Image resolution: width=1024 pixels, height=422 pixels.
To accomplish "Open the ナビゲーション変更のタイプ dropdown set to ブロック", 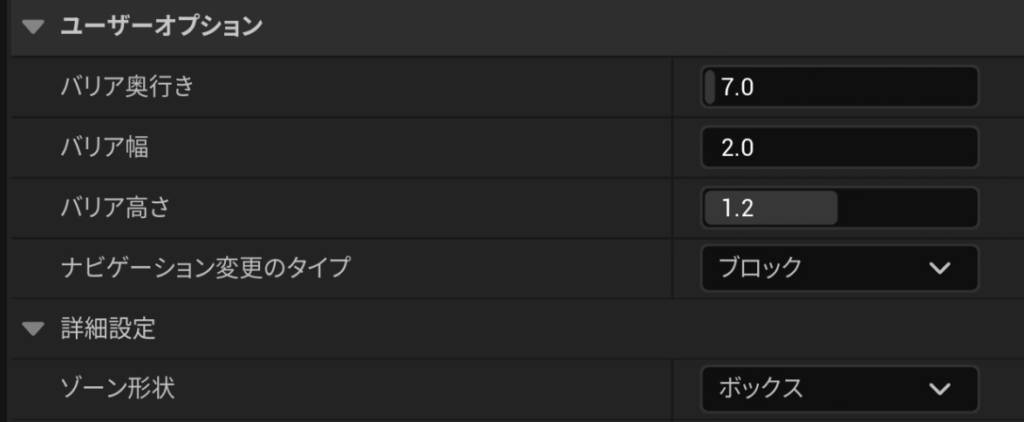I will (x=838, y=268).
